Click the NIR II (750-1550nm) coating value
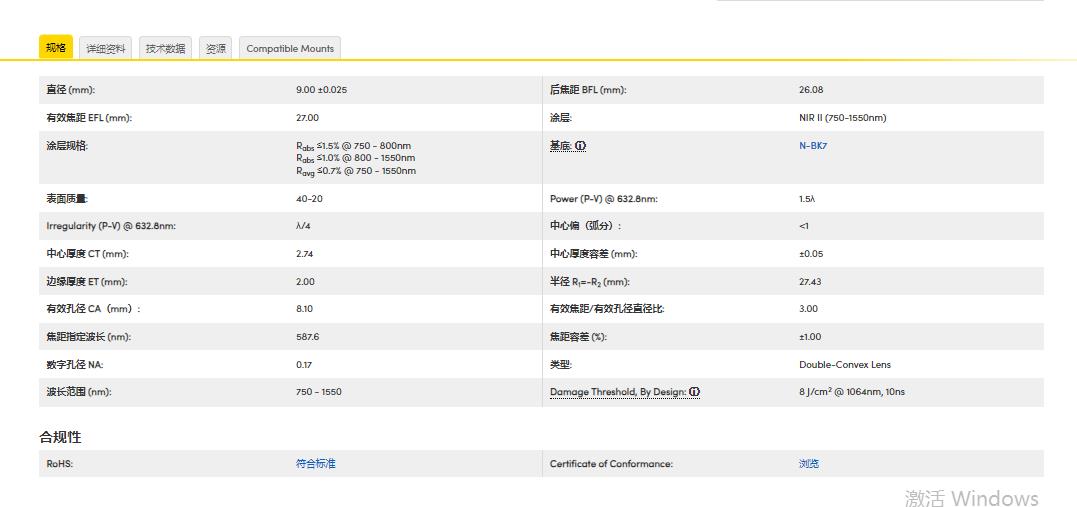 click(842, 118)
